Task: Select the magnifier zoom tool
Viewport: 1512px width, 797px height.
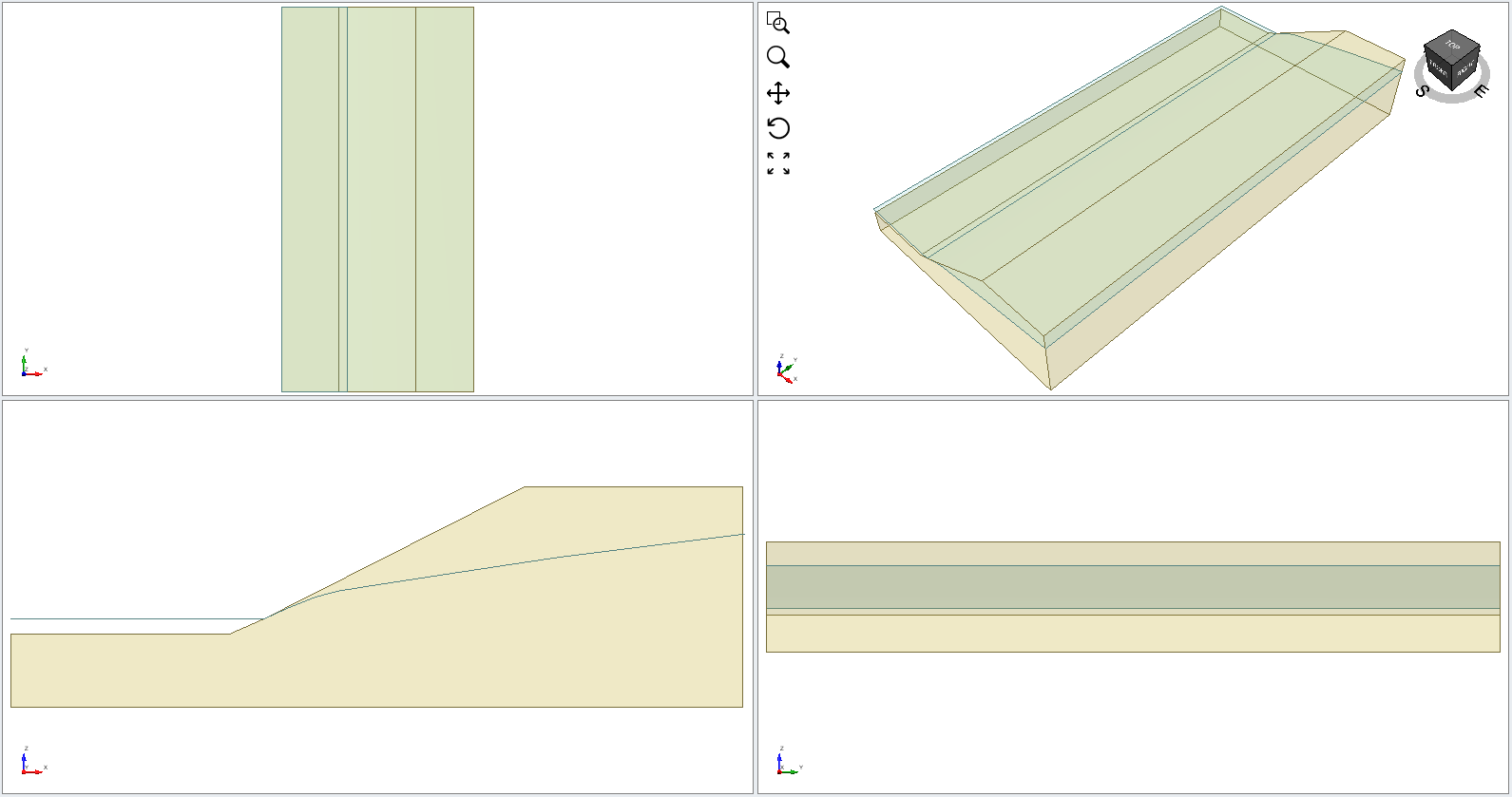Action: coord(777,57)
